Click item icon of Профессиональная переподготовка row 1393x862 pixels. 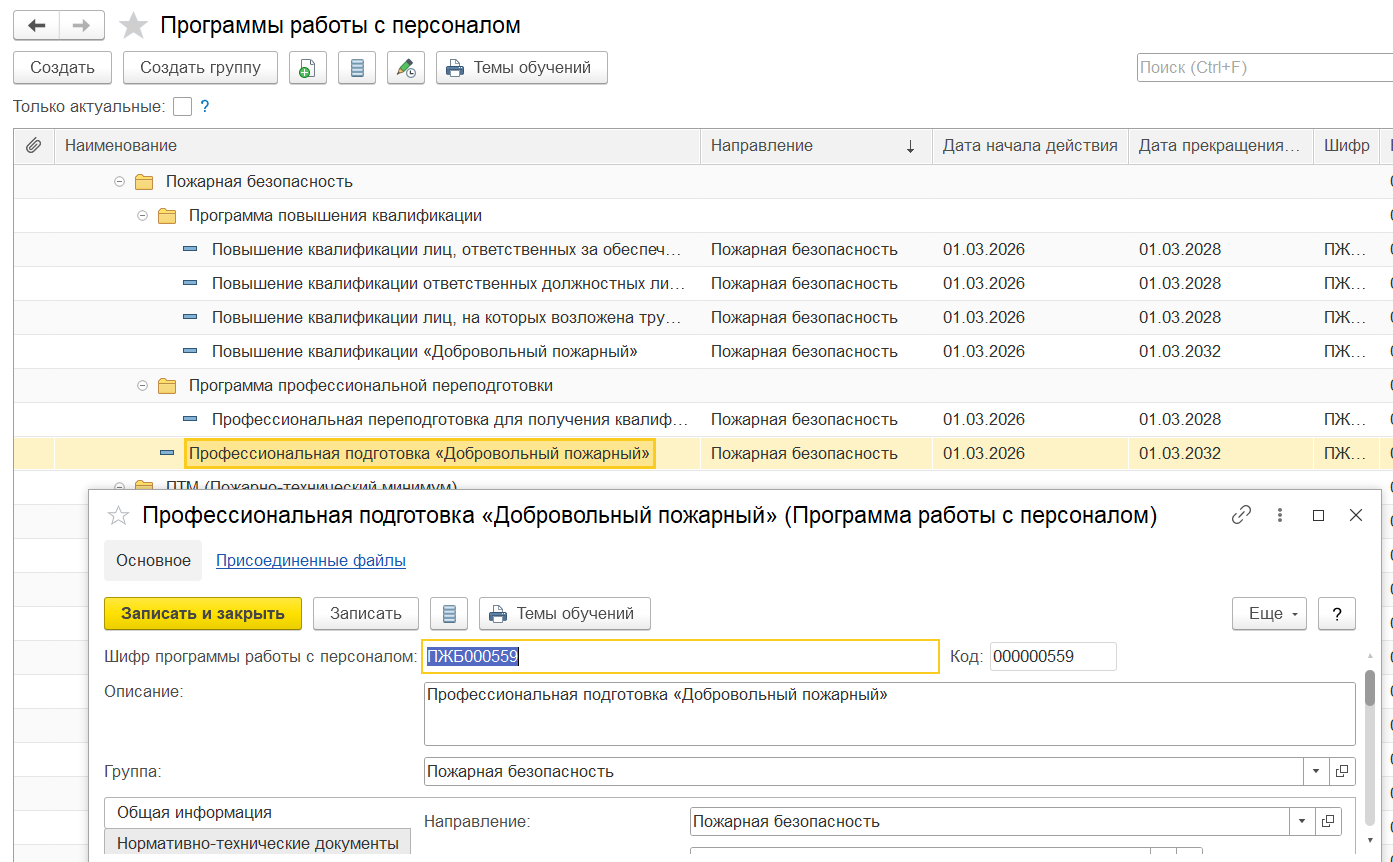point(190,419)
